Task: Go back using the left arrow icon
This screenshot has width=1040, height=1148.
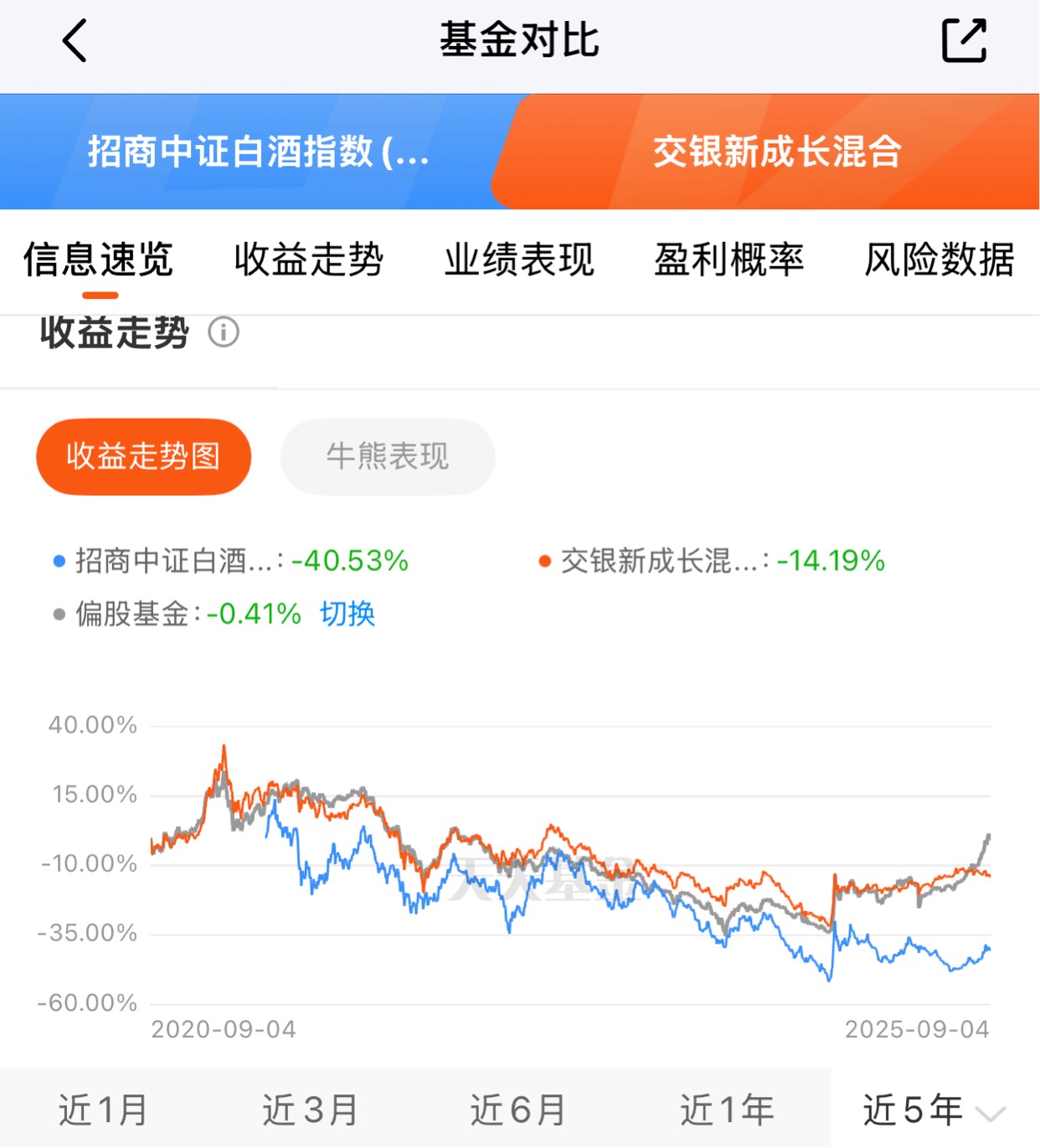Action: [75, 41]
